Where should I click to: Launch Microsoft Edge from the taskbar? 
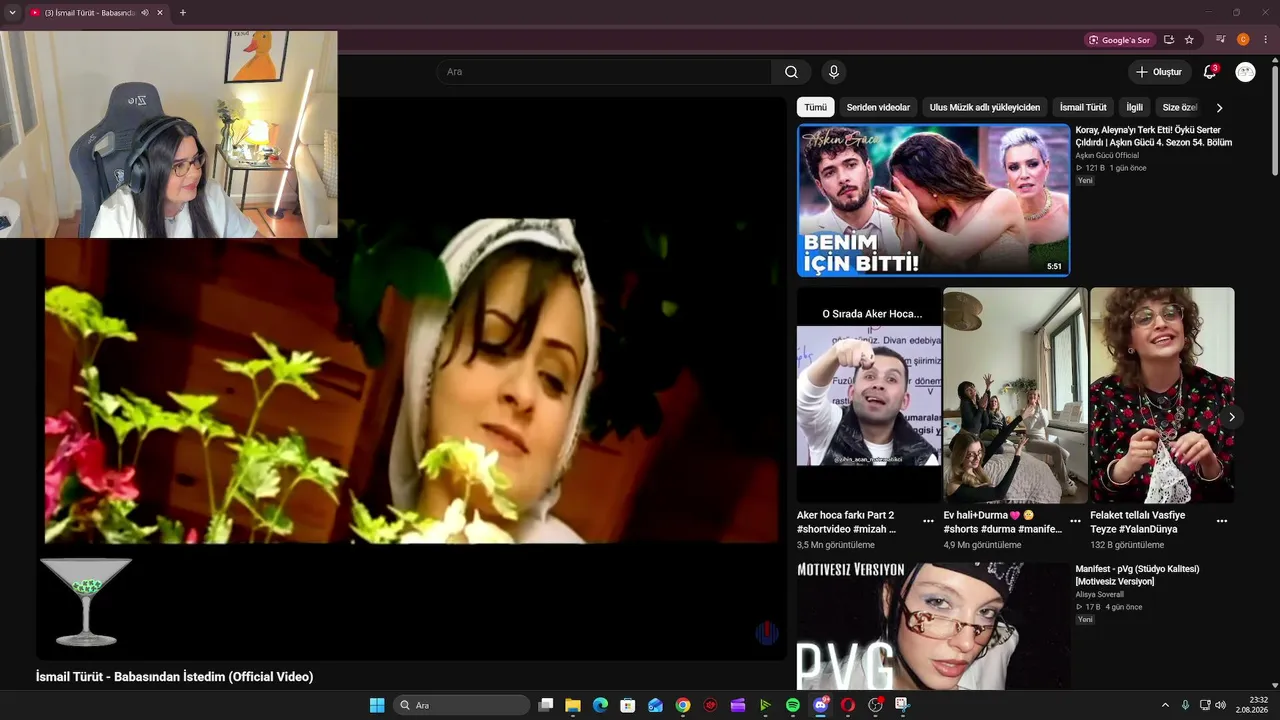coord(600,705)
